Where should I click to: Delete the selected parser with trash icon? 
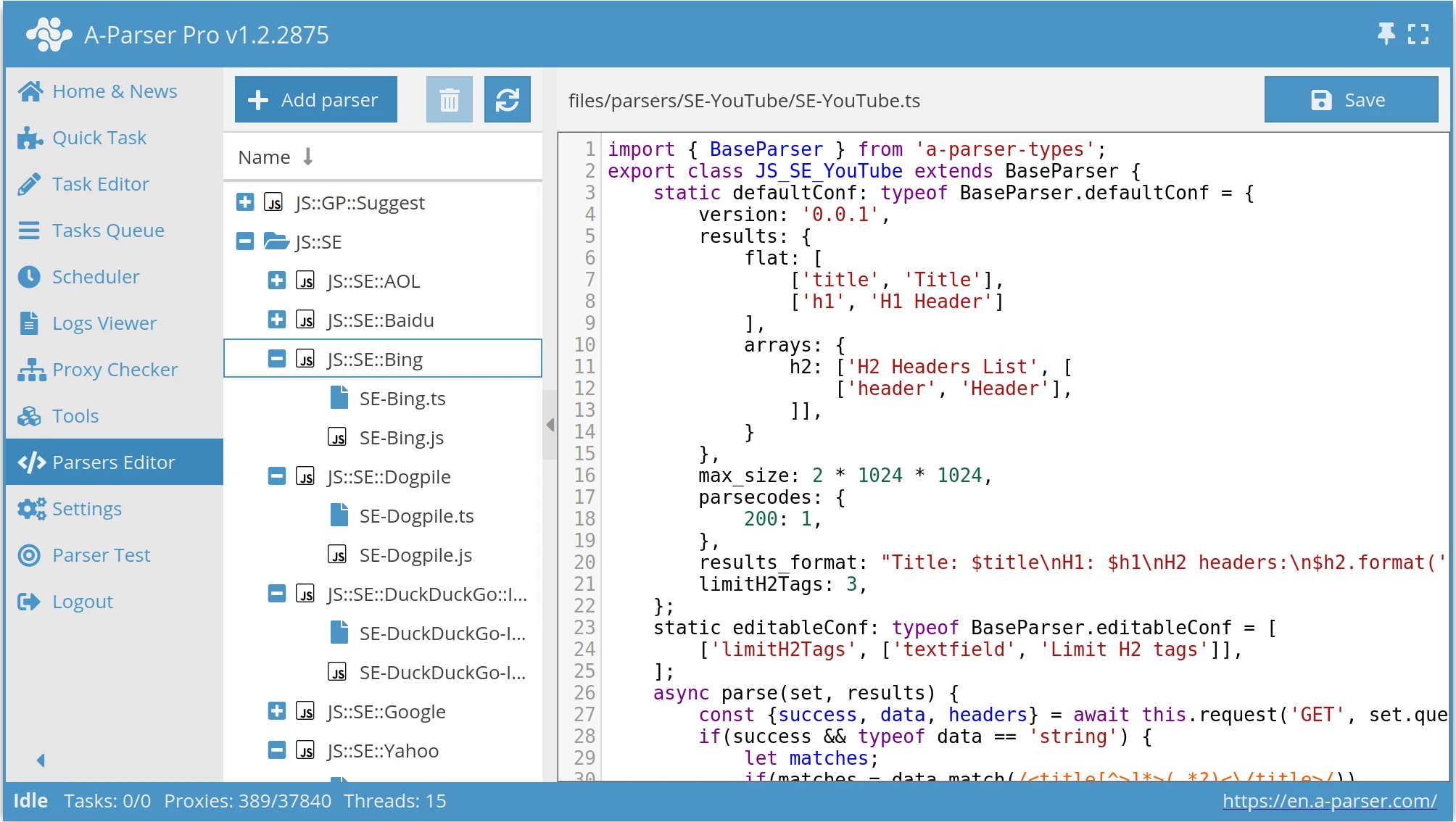coord(449,99)
